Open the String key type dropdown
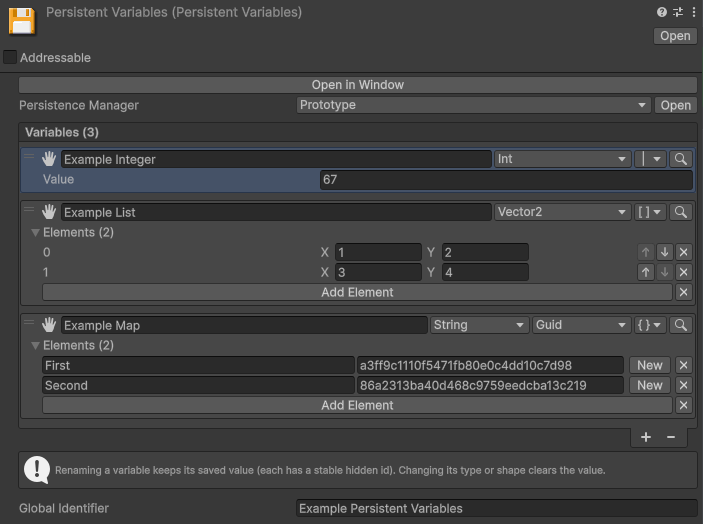This screenshot has height=524, width=703. point(479,325)
